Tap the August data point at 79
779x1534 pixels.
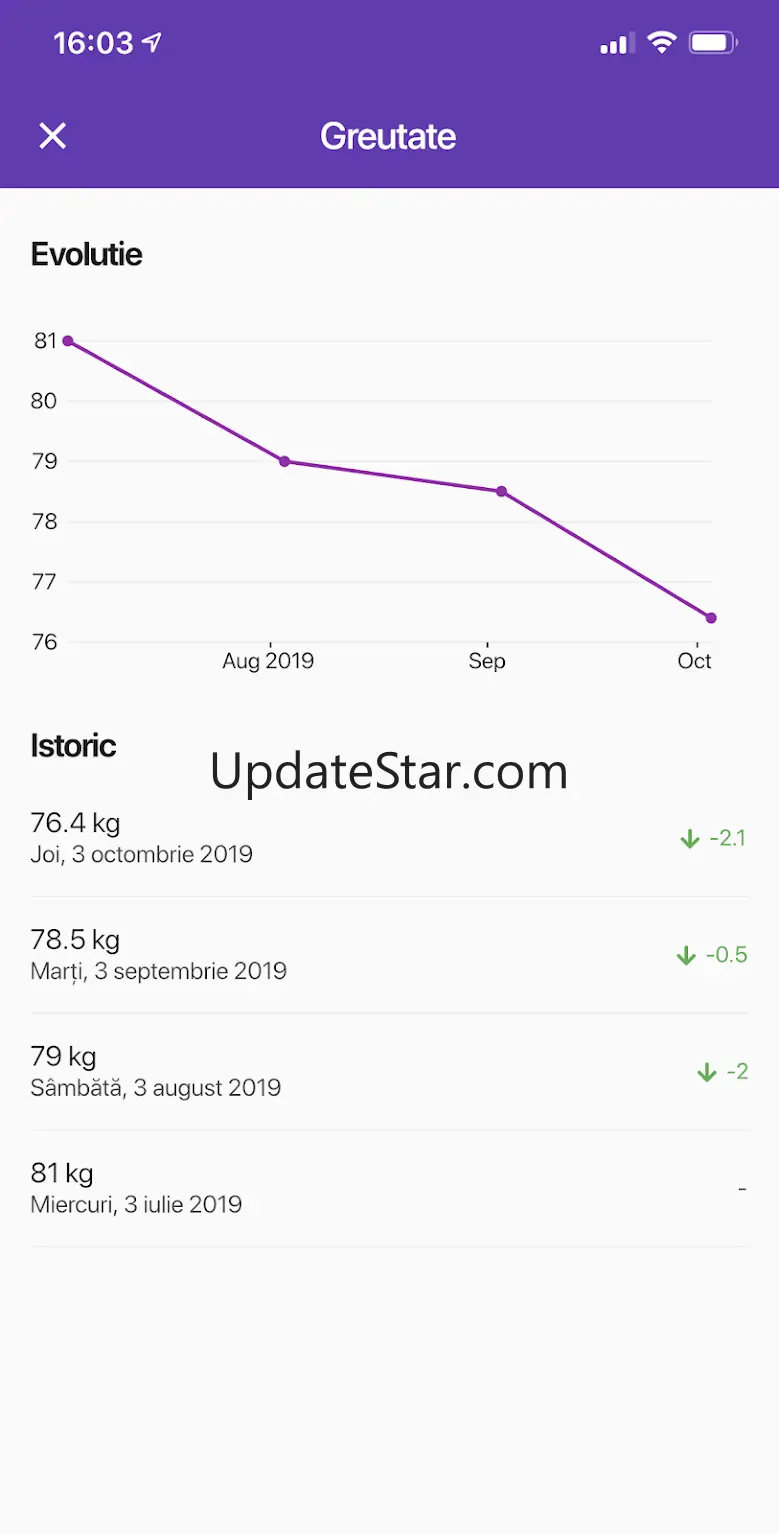(284, 461)
